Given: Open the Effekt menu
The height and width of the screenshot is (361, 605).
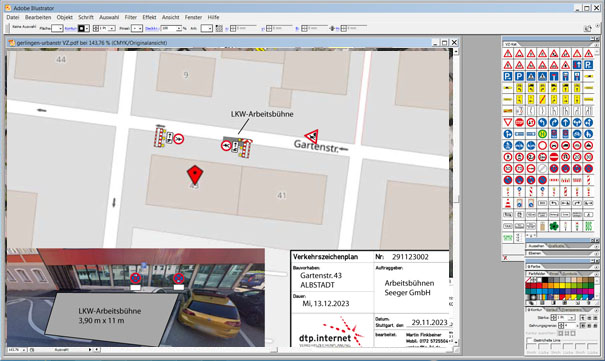Looking at the screenshot, I should (x=149, y=17).
